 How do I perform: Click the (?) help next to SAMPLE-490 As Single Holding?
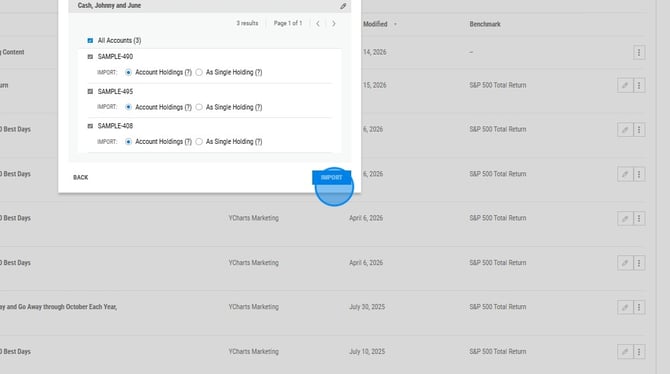pos(259,72)
